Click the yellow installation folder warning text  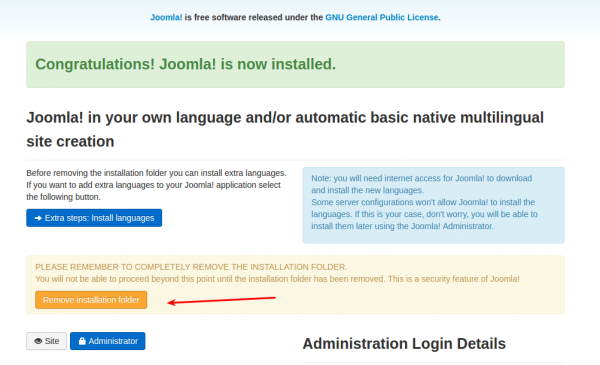tap(277, 273)
